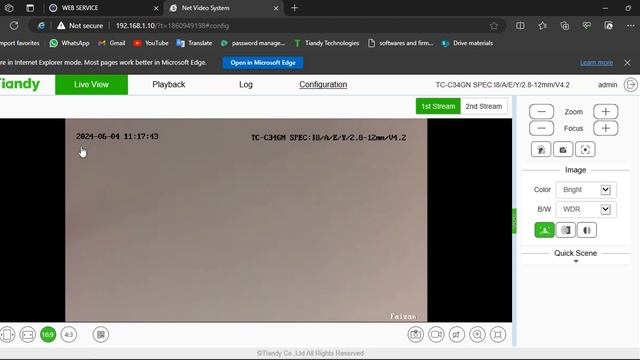Click the green side panel collapse handle
The height and width of the screenshot is (360, 640).
pos(514,221)
